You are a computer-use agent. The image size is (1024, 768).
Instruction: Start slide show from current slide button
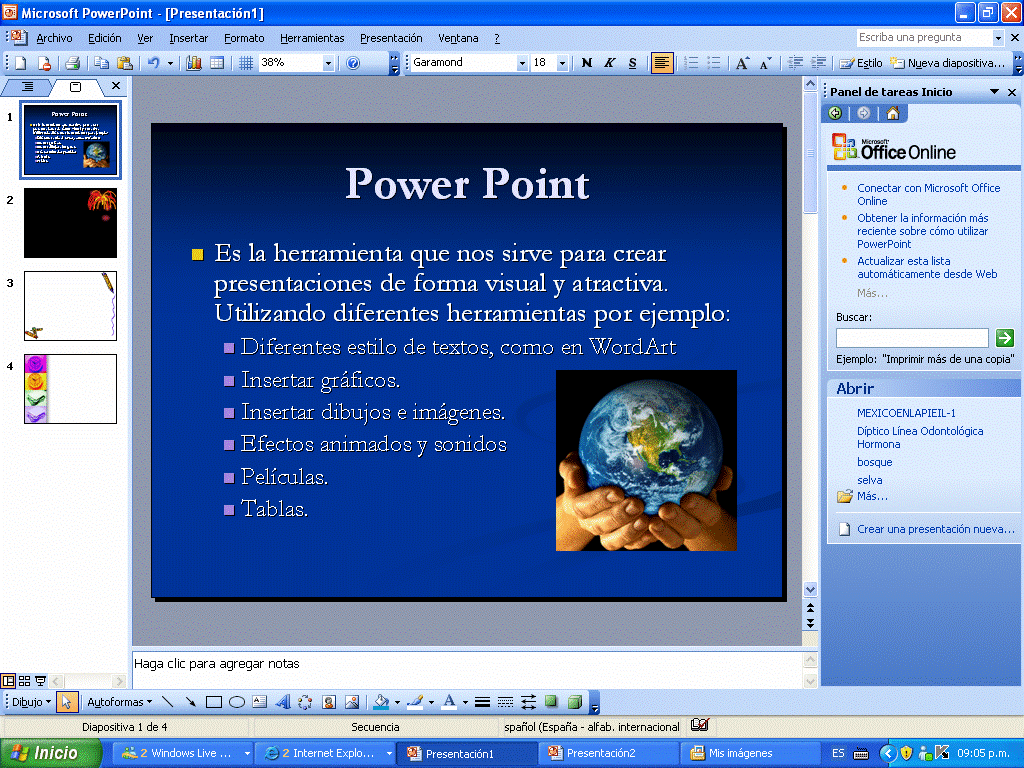point(40,681)
